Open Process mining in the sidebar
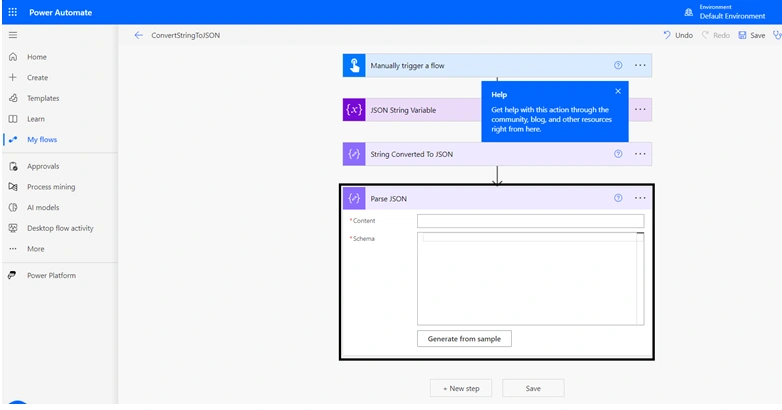This screenshot has height=410, width=782. click(51, 187)
